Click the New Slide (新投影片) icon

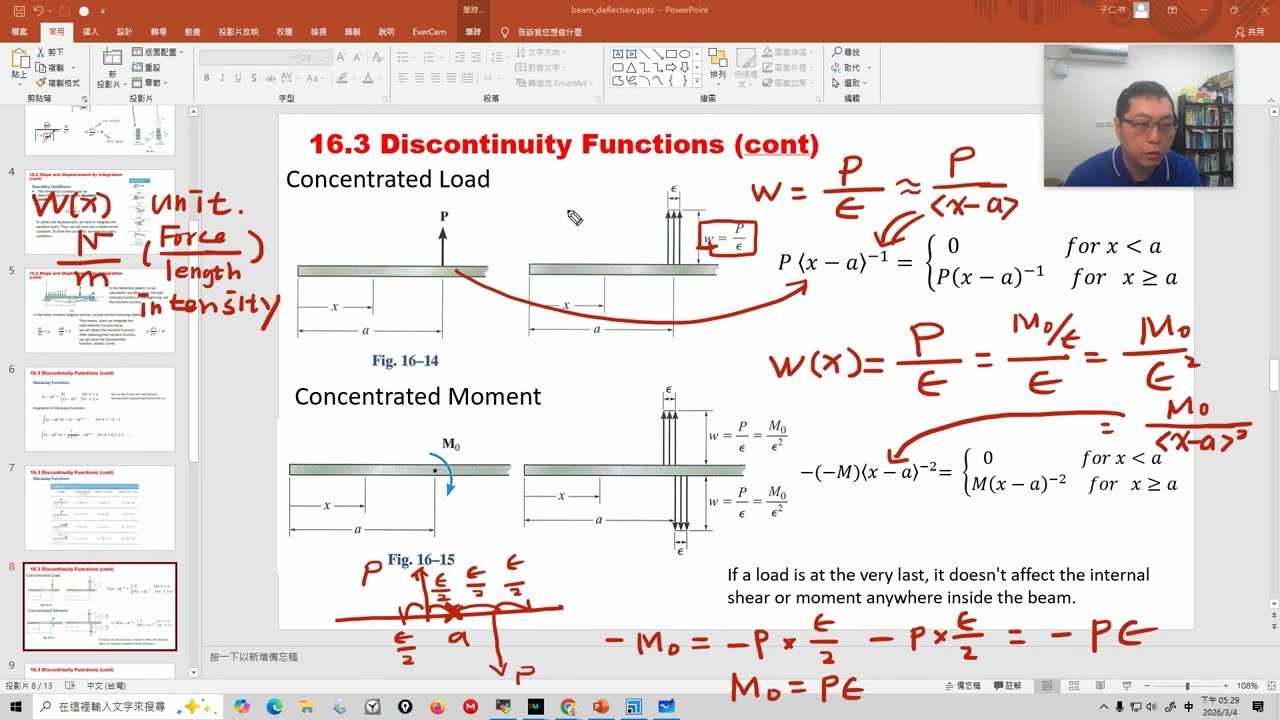tap(113, 58)
